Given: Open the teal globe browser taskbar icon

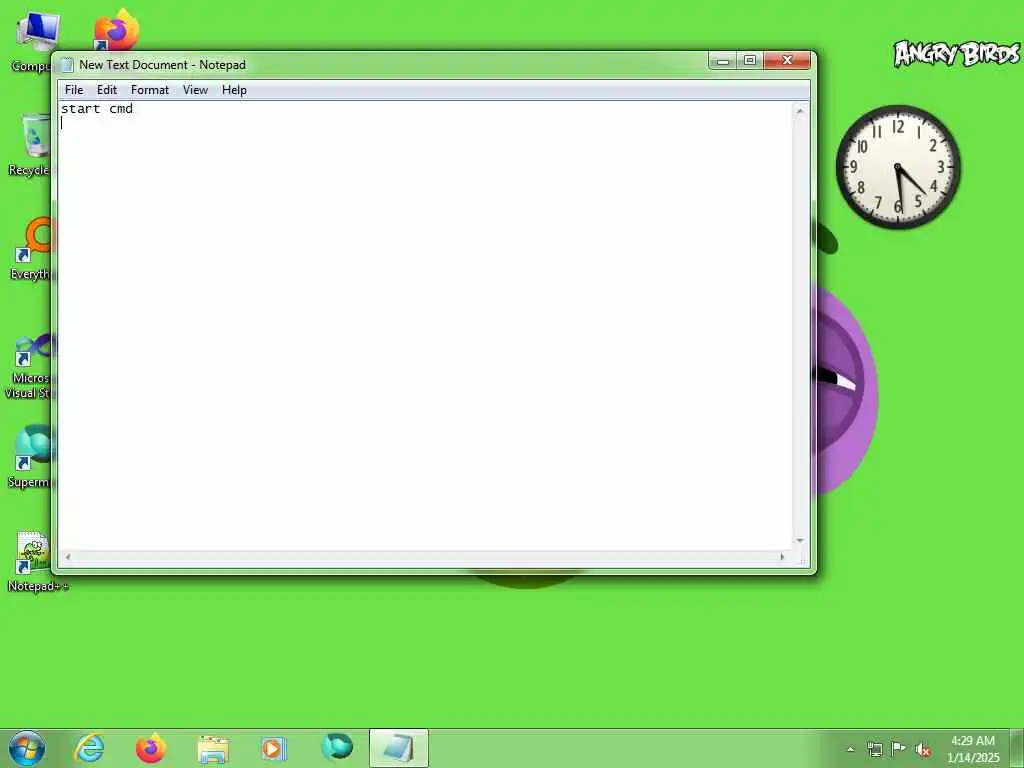Looking at the screenshot, I should (x=337, y=747).
